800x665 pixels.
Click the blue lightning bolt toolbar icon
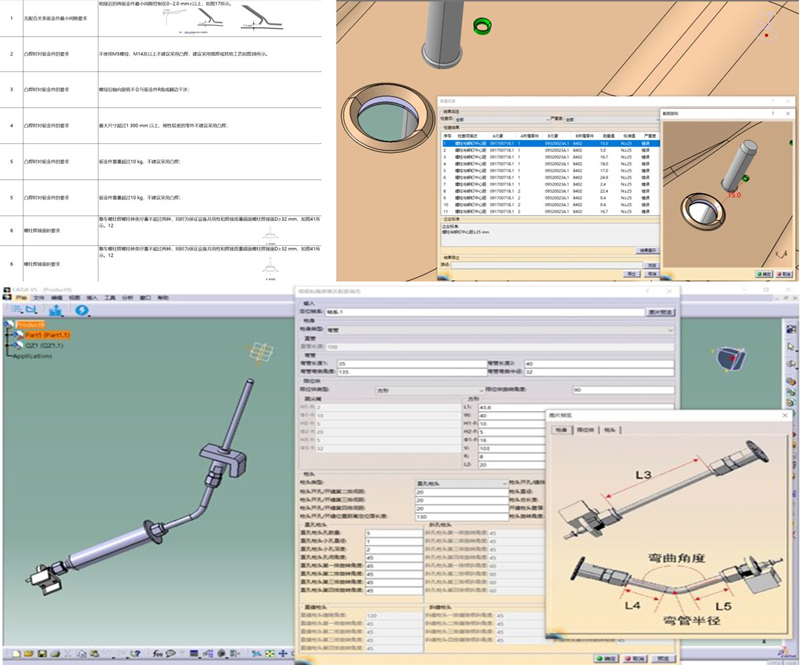pos(82,310)
